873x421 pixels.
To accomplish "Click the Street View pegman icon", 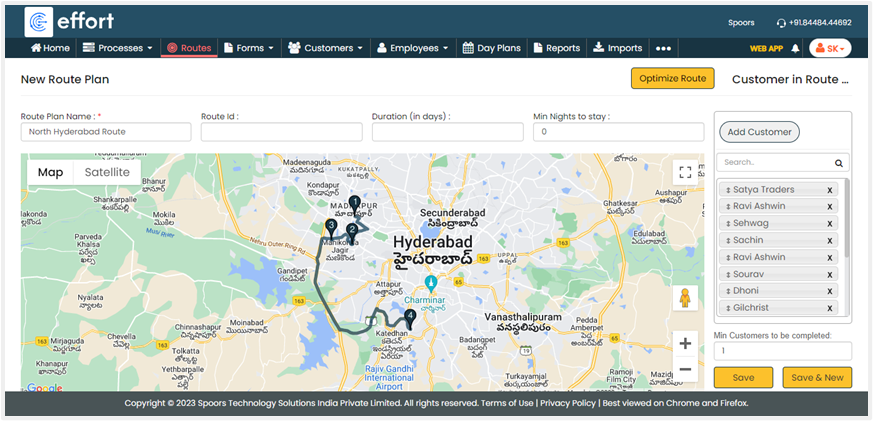I will [685, 298].
